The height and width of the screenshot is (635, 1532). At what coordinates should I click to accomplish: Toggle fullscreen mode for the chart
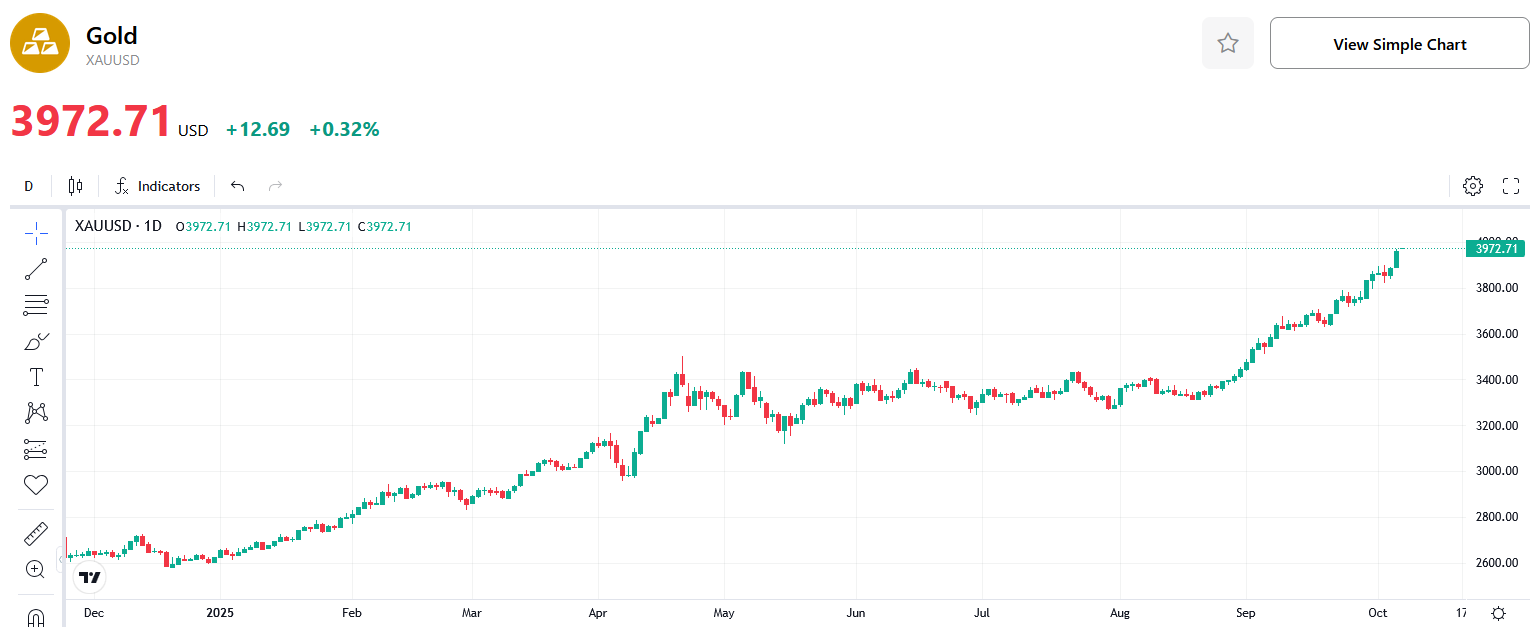point(1511,186)
